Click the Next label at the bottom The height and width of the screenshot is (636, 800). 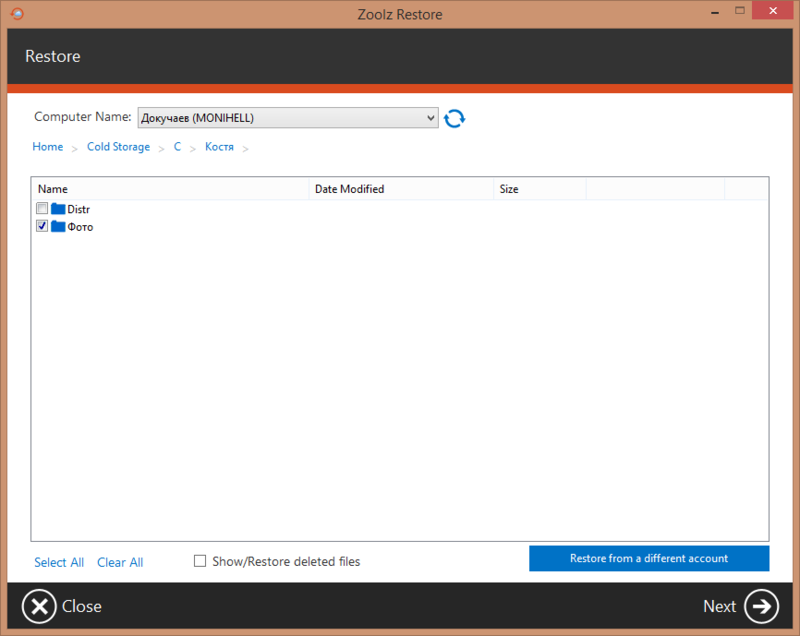[719, 606]
